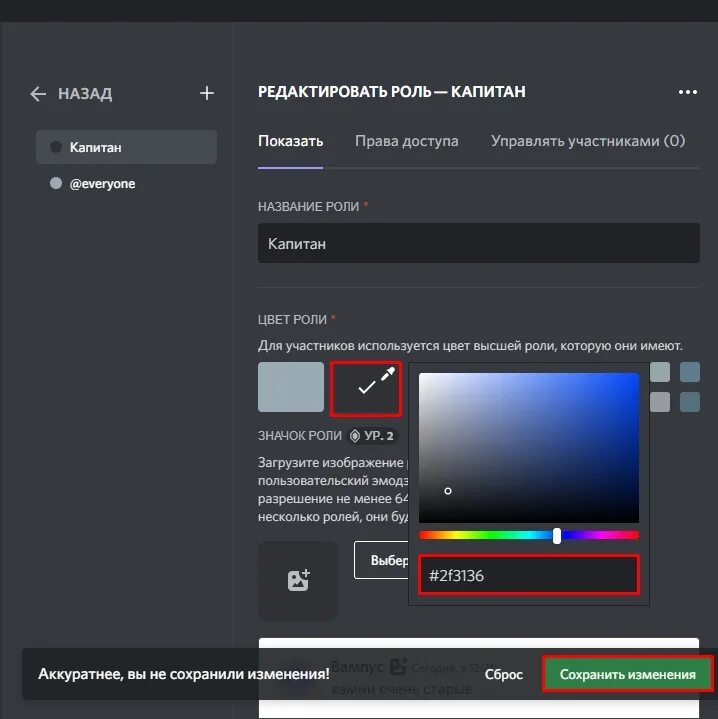Image resolution: width=718 pixels, height=719 pixels.
Task: Click the НАЗАД text label
Action: click(85, 94)
